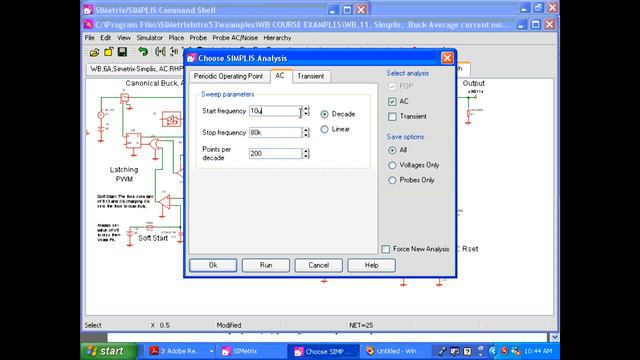
Task: Click the network computers system tray icon
Action: [516, 351]
